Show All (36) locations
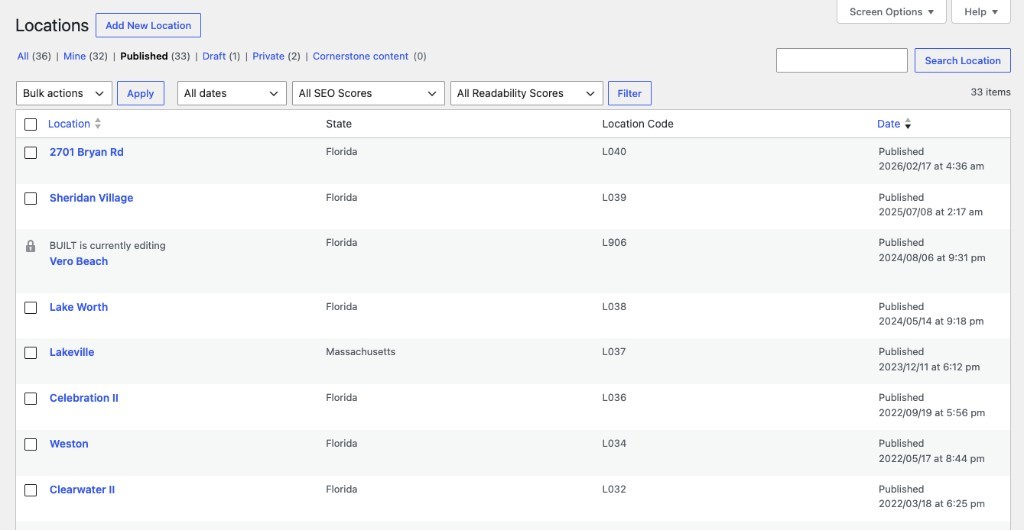Viewport: 1024px width, 530px height. click(33, 56)
